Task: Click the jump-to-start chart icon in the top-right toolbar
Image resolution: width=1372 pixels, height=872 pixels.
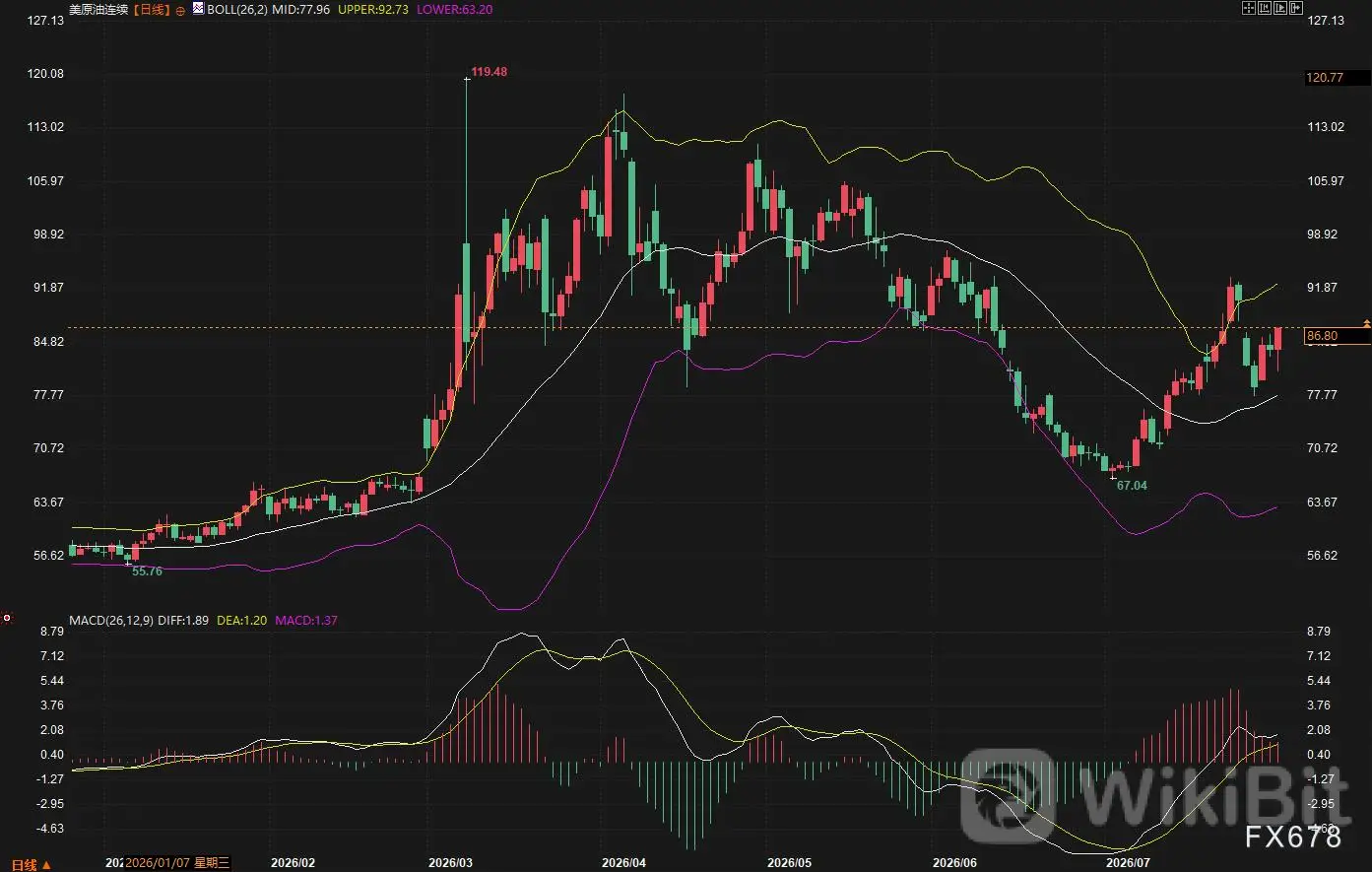Action: pyautogui.click(x=1265, y=8)
